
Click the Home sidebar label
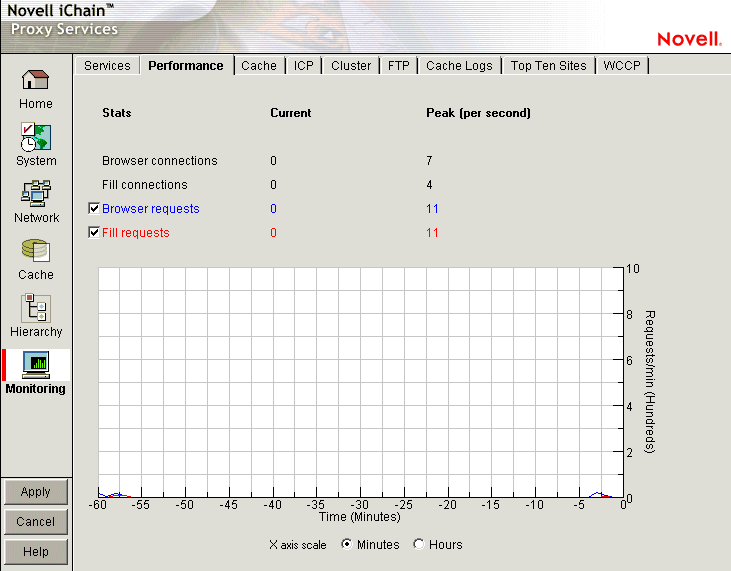coord(35,103)
